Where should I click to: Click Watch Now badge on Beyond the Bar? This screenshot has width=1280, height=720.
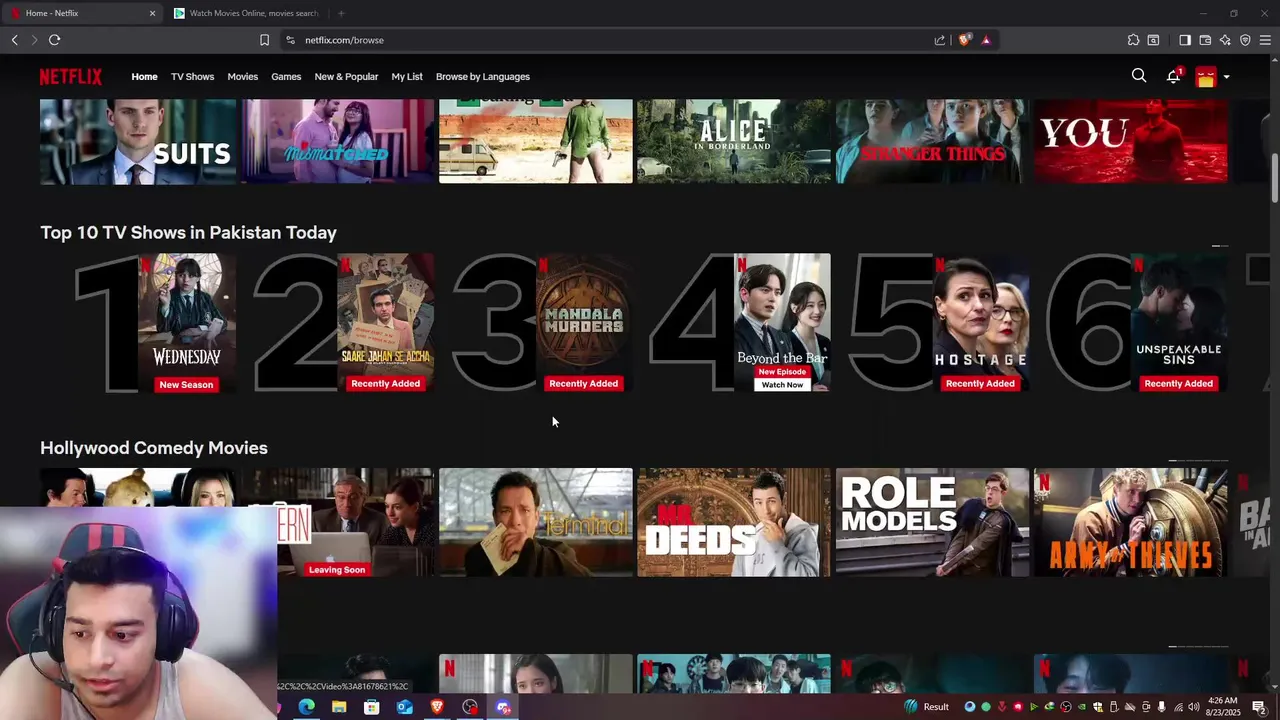point(782,385)
